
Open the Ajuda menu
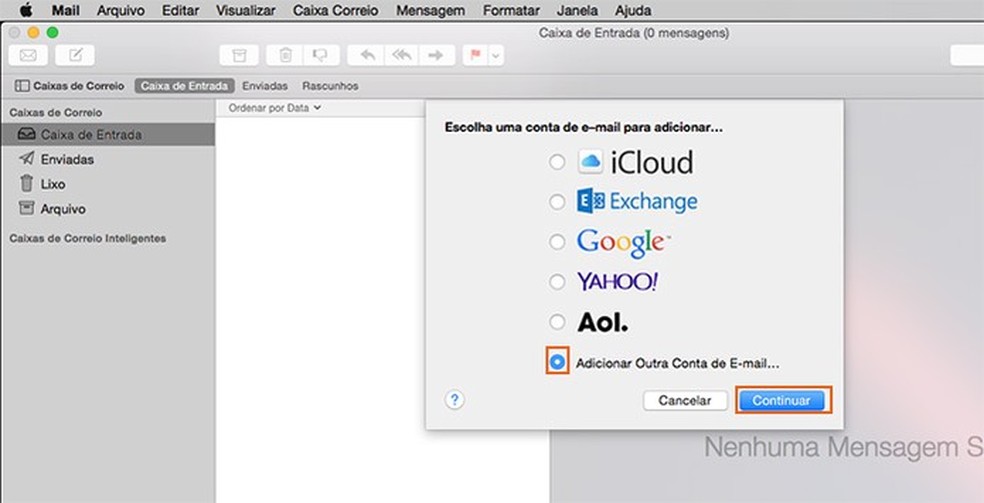tap(633, 11)
